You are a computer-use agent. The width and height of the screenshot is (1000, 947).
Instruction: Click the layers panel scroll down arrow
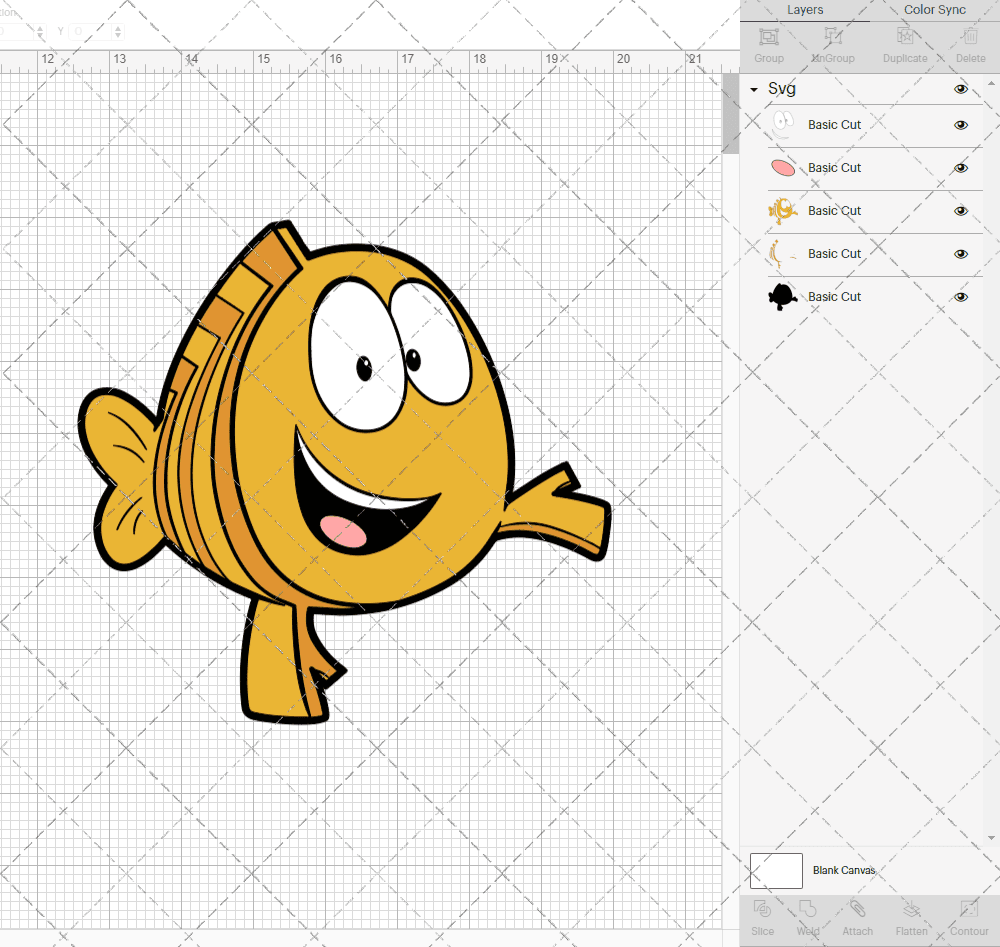pos(991,838)
